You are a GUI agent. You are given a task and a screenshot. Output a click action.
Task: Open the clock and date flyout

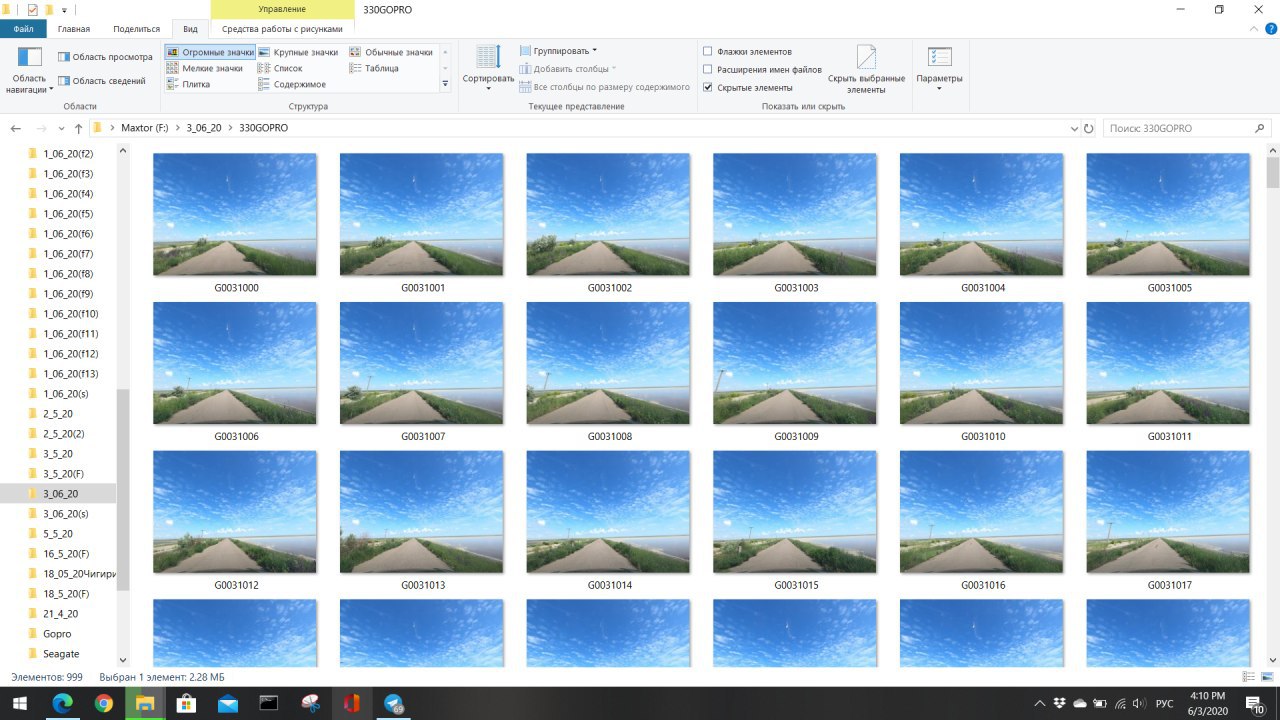[1207, 703]
